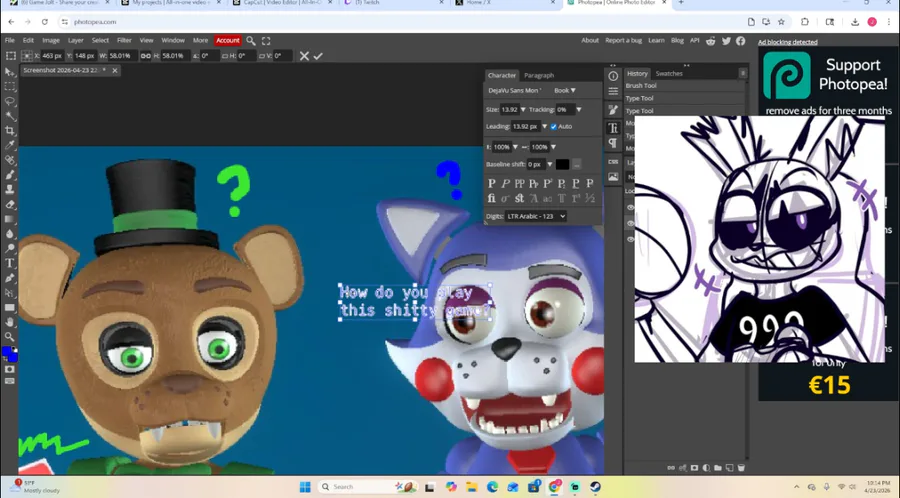This screenshot has height=498, width=900.
Task: Open the File menu
Action: (x=10, y=41)
